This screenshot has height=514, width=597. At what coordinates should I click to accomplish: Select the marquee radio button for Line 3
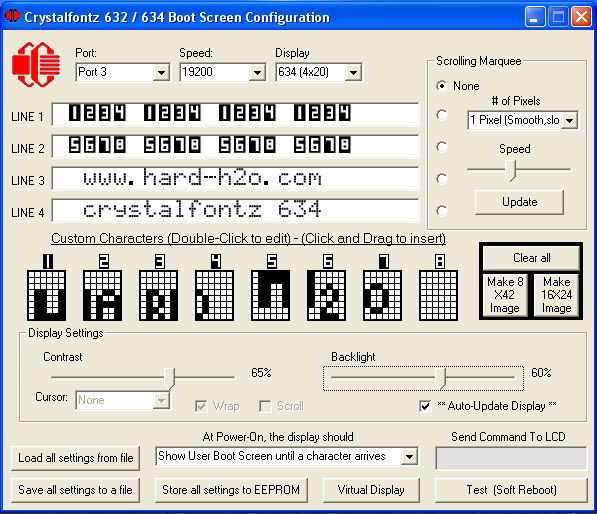(x=442, y=179)
